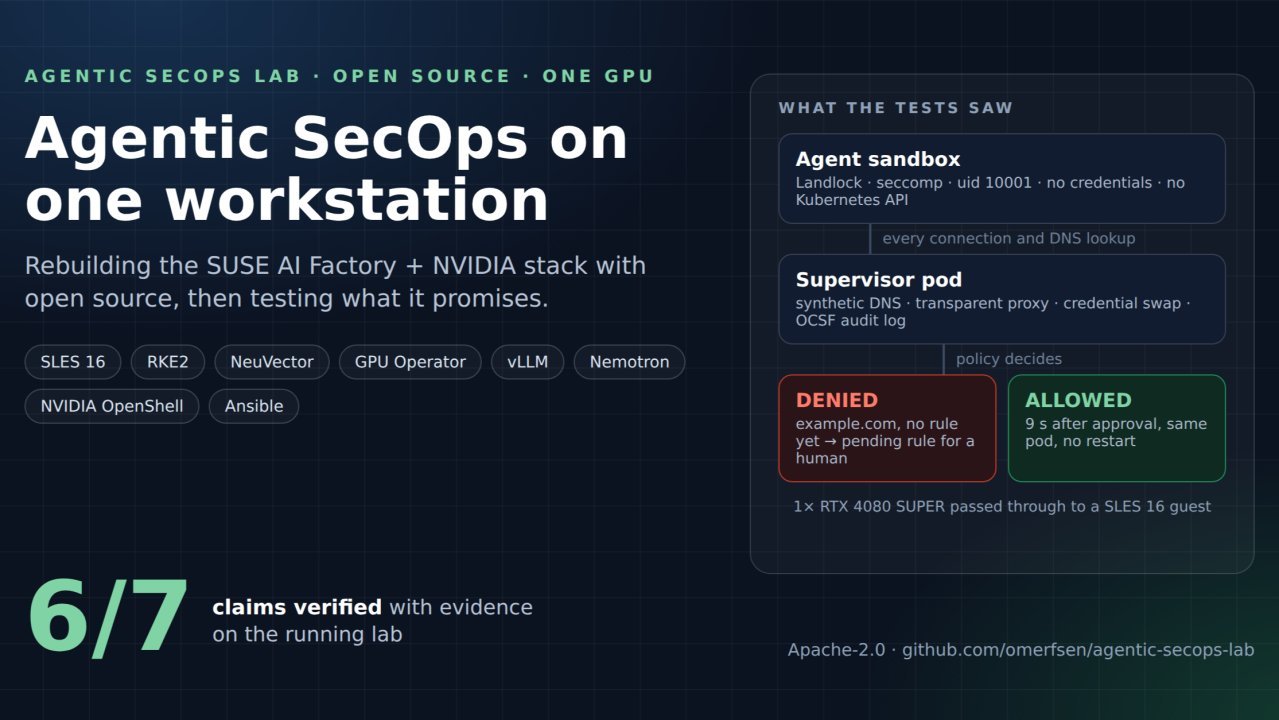Click the "policy decides" label
Screen dimensions: 1279x720
(x=1009, y=359)
